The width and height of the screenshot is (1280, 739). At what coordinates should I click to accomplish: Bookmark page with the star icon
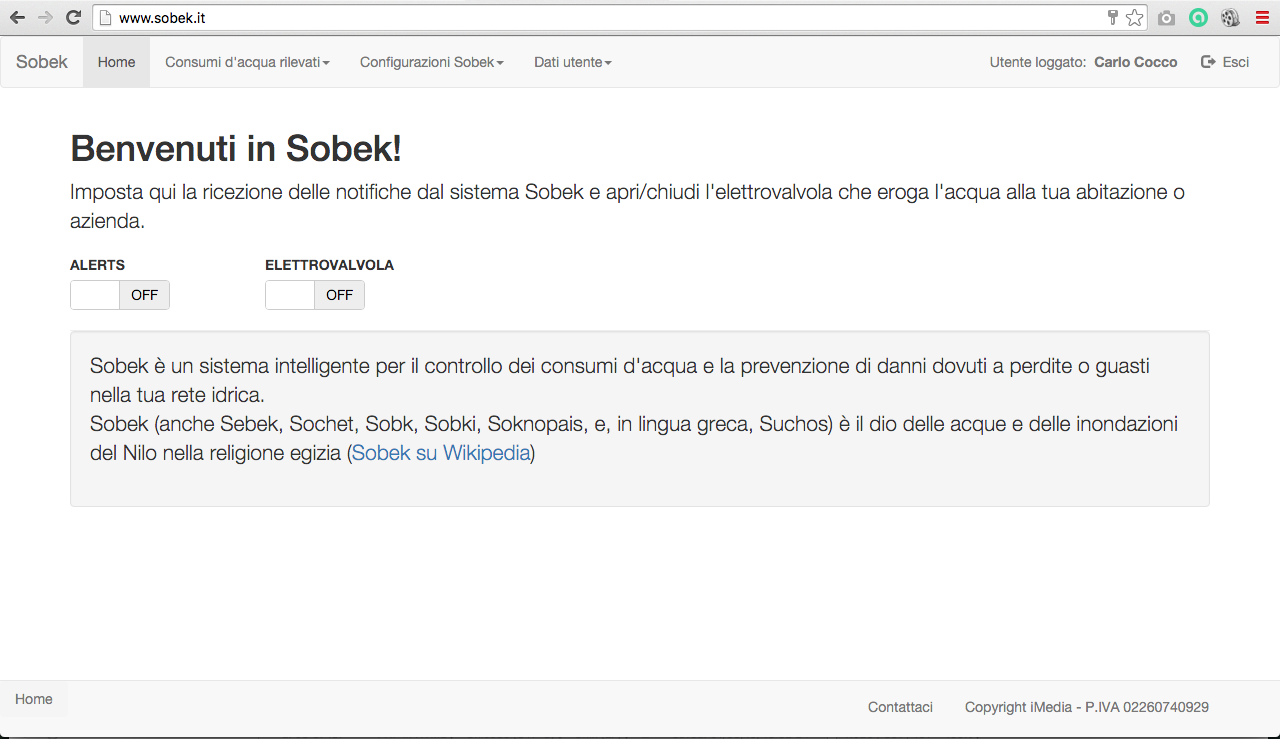pos(1134,17)
